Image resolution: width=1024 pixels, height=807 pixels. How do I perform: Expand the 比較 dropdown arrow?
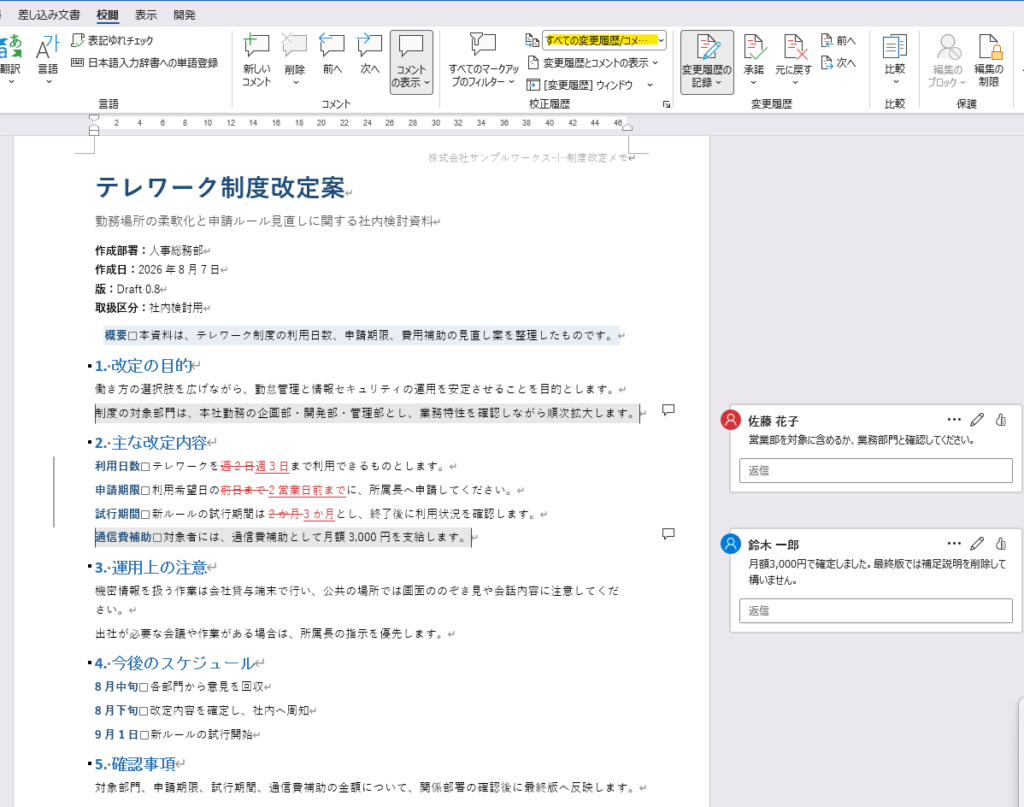[895, 83]
